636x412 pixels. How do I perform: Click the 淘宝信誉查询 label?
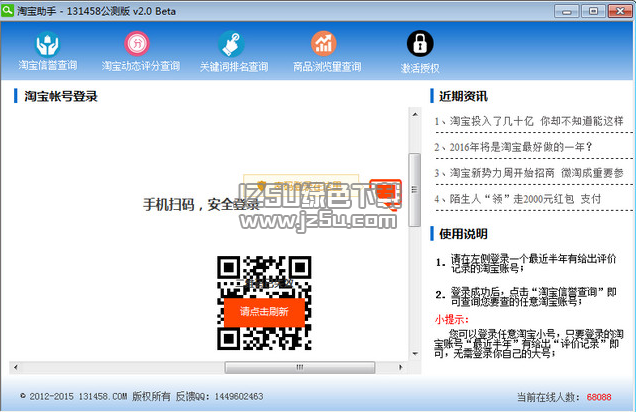pos(48,65)
